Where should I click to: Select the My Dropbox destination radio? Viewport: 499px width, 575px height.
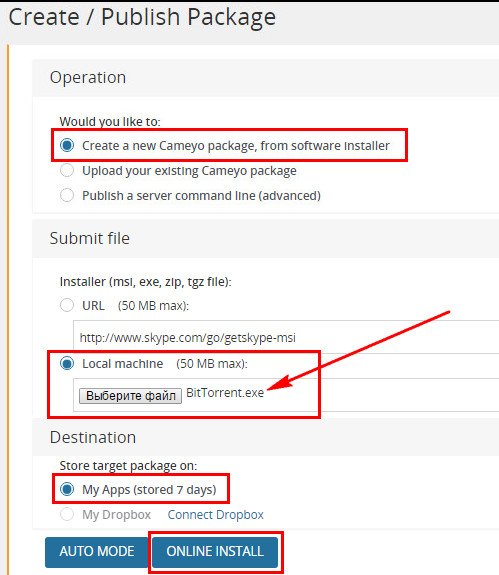(67, 514)
